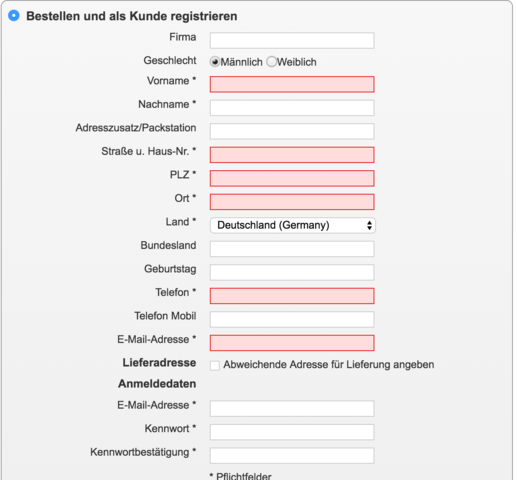
Task: Click the Kennwortbestätigung input field
Action: tap(292, 456)
